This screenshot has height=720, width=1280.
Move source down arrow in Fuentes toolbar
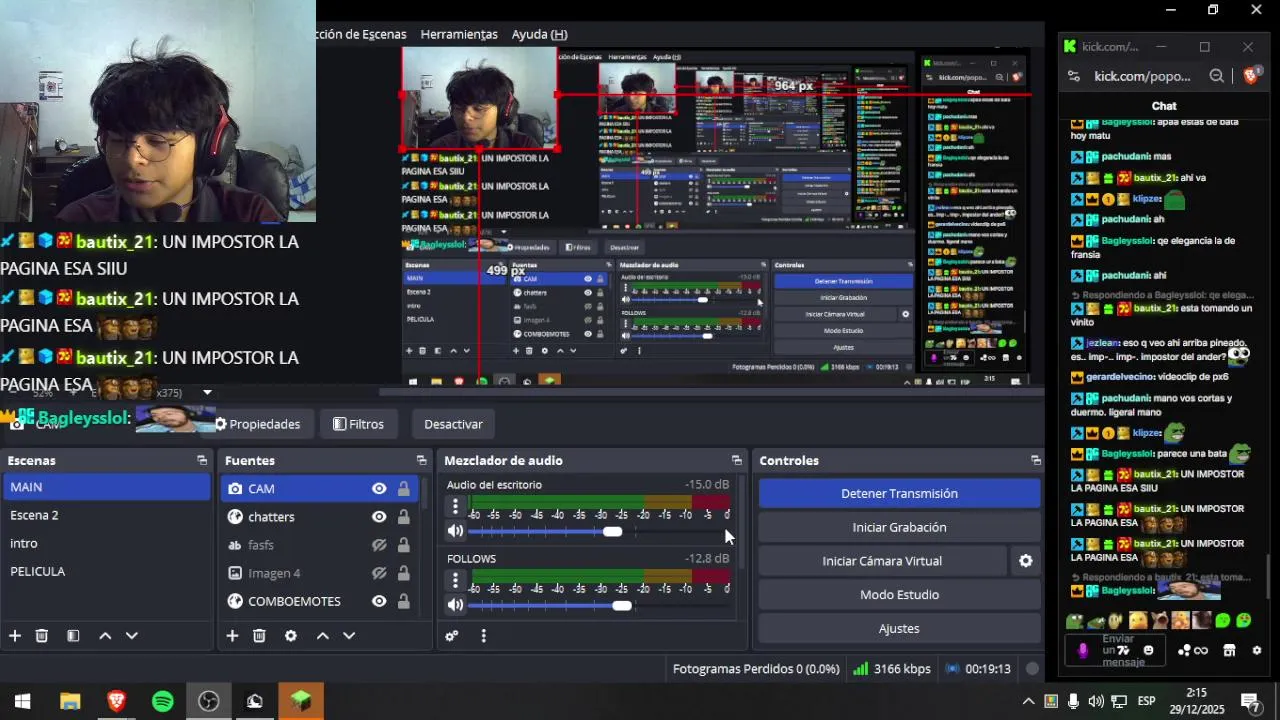click(x=349, y=636)
